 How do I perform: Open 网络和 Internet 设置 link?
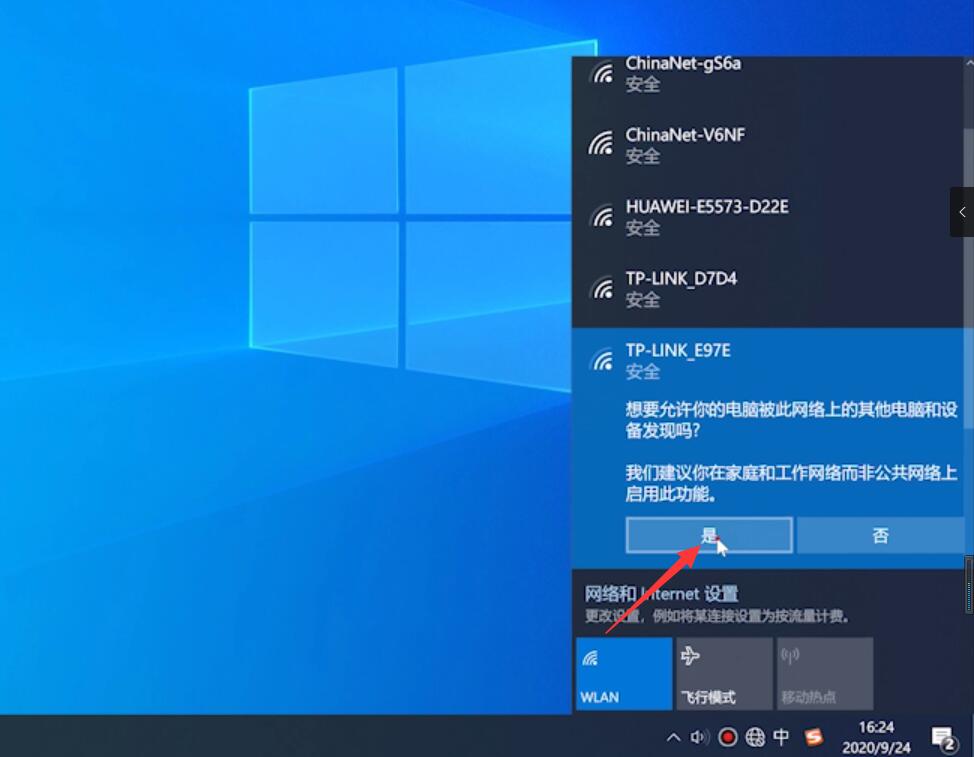pyautogui.click(x=662, y=594)
